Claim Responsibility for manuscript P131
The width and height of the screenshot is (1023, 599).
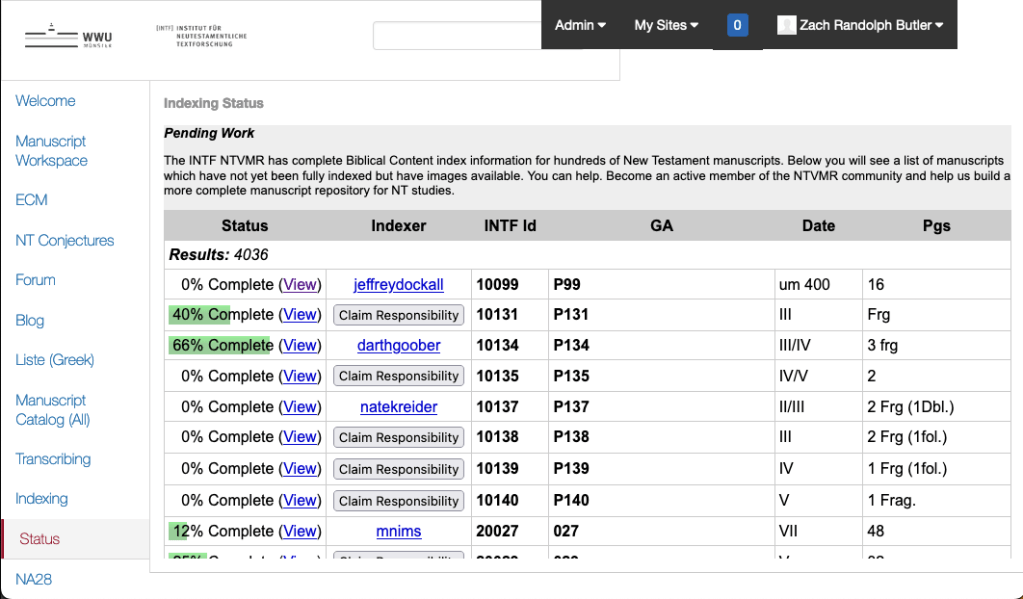pyautogui.click(x=398, y=315)
